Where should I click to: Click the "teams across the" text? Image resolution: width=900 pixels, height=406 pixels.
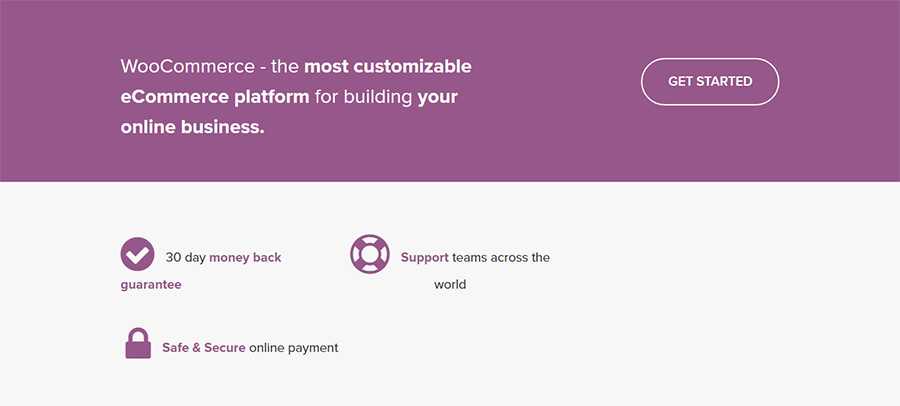(x=501, y=257)
